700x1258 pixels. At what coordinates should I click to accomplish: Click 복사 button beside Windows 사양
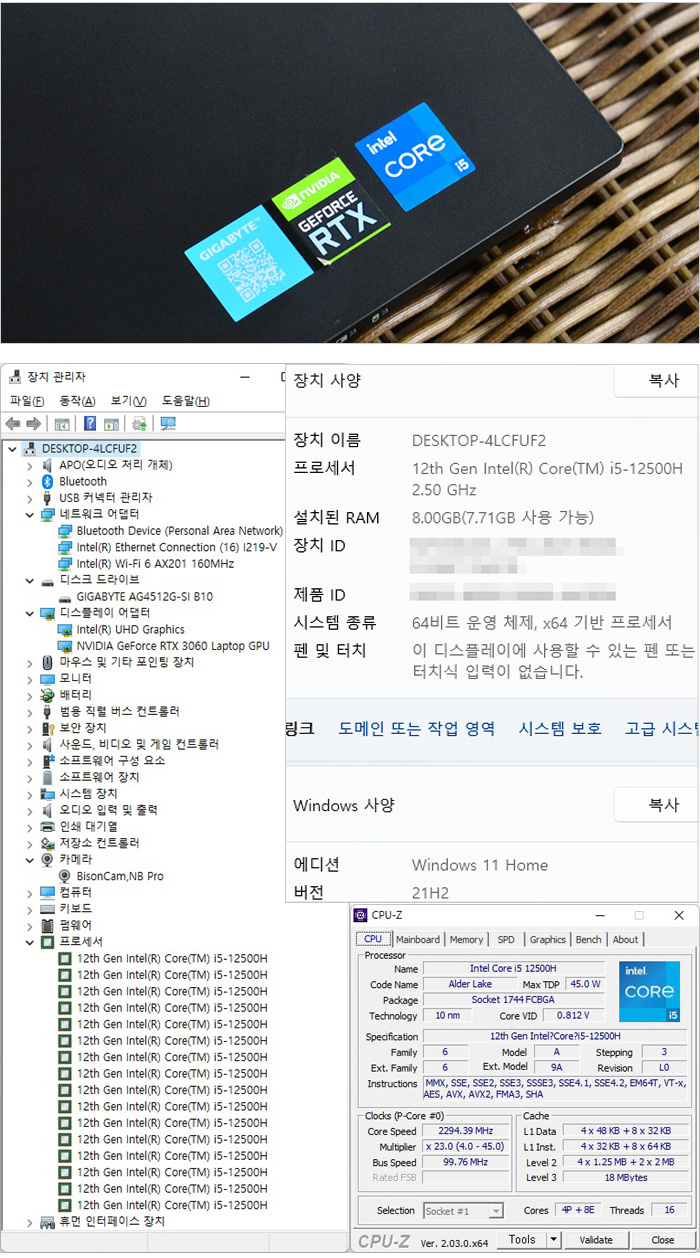click(657, 805)
